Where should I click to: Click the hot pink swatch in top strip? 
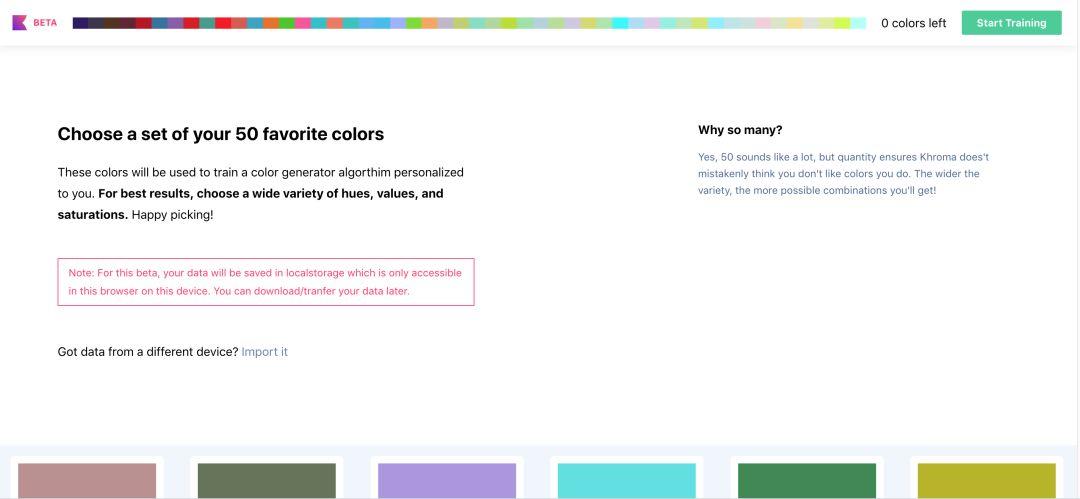click(x=302, y=23)
